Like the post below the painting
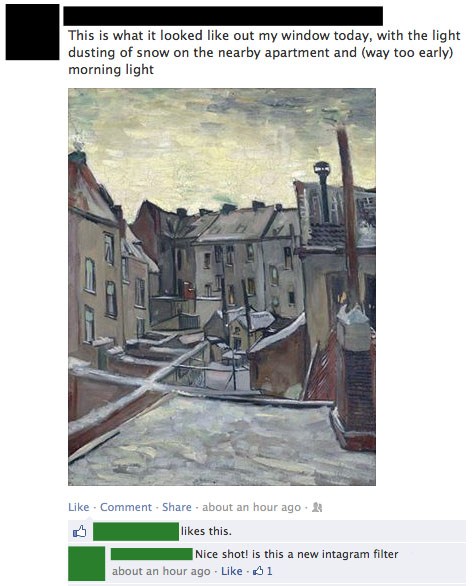 pos(78,507)
